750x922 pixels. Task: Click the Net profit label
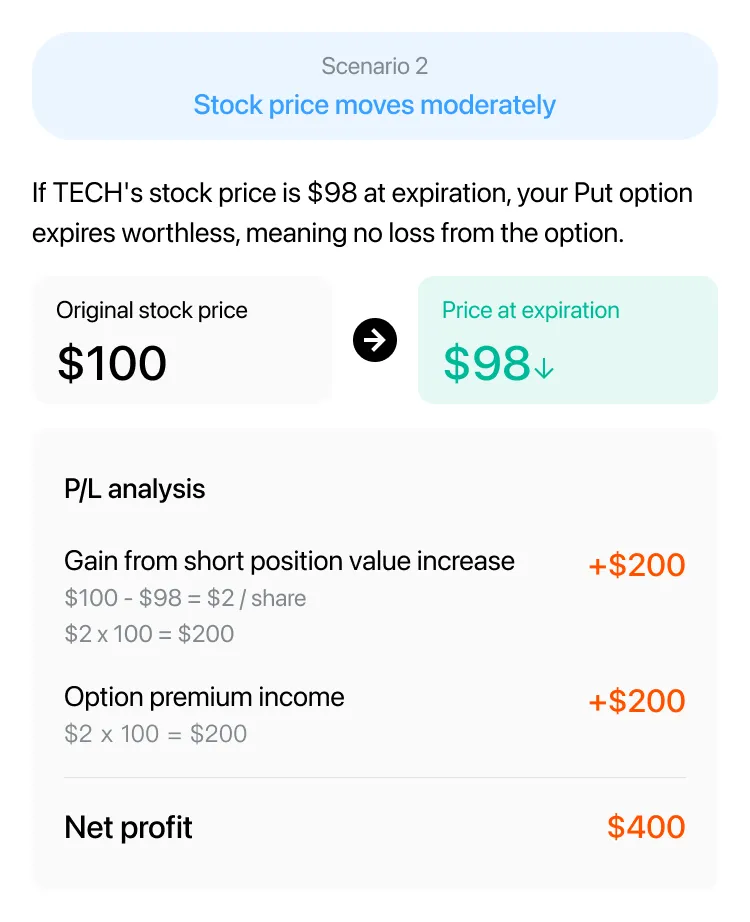128,827
